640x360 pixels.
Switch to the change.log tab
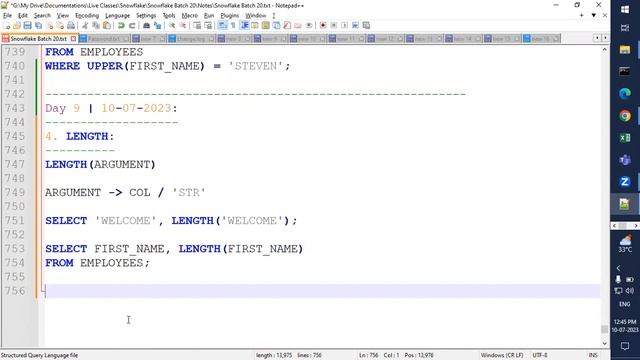tap(191, 38)
